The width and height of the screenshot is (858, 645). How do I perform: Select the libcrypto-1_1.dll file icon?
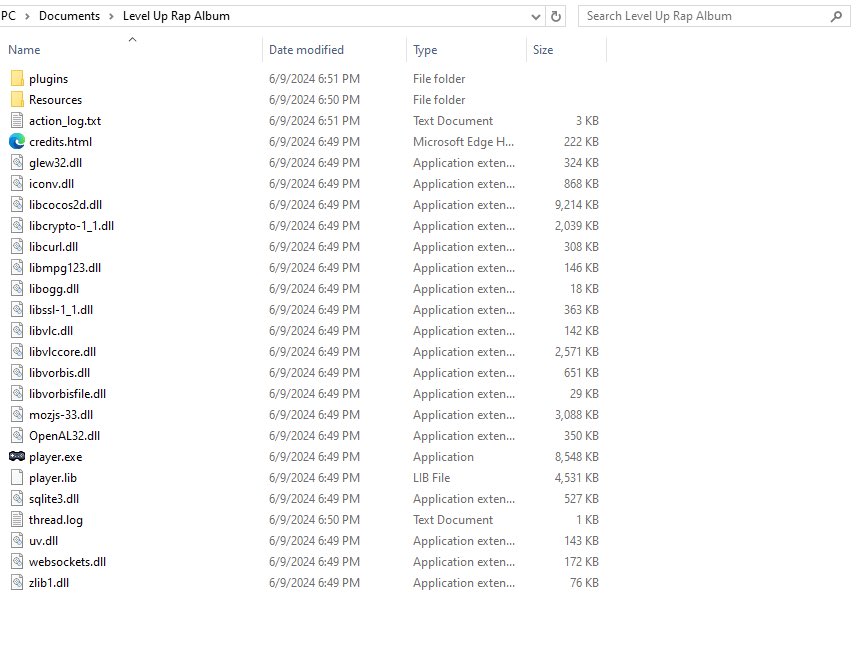tap(17, 225)
